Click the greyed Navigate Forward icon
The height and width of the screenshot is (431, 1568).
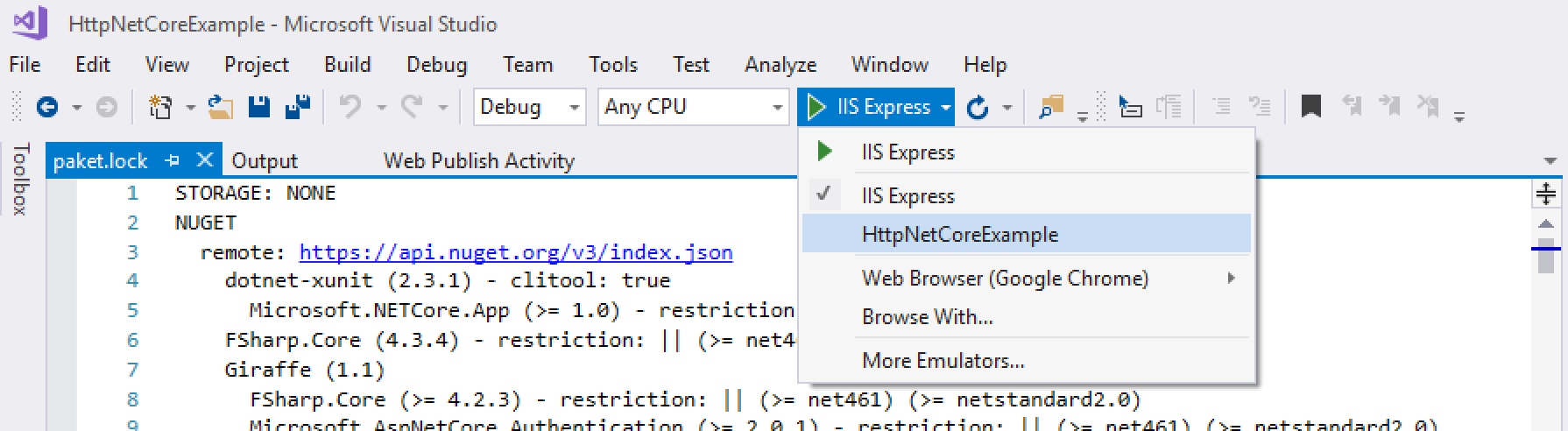(106, 107)
